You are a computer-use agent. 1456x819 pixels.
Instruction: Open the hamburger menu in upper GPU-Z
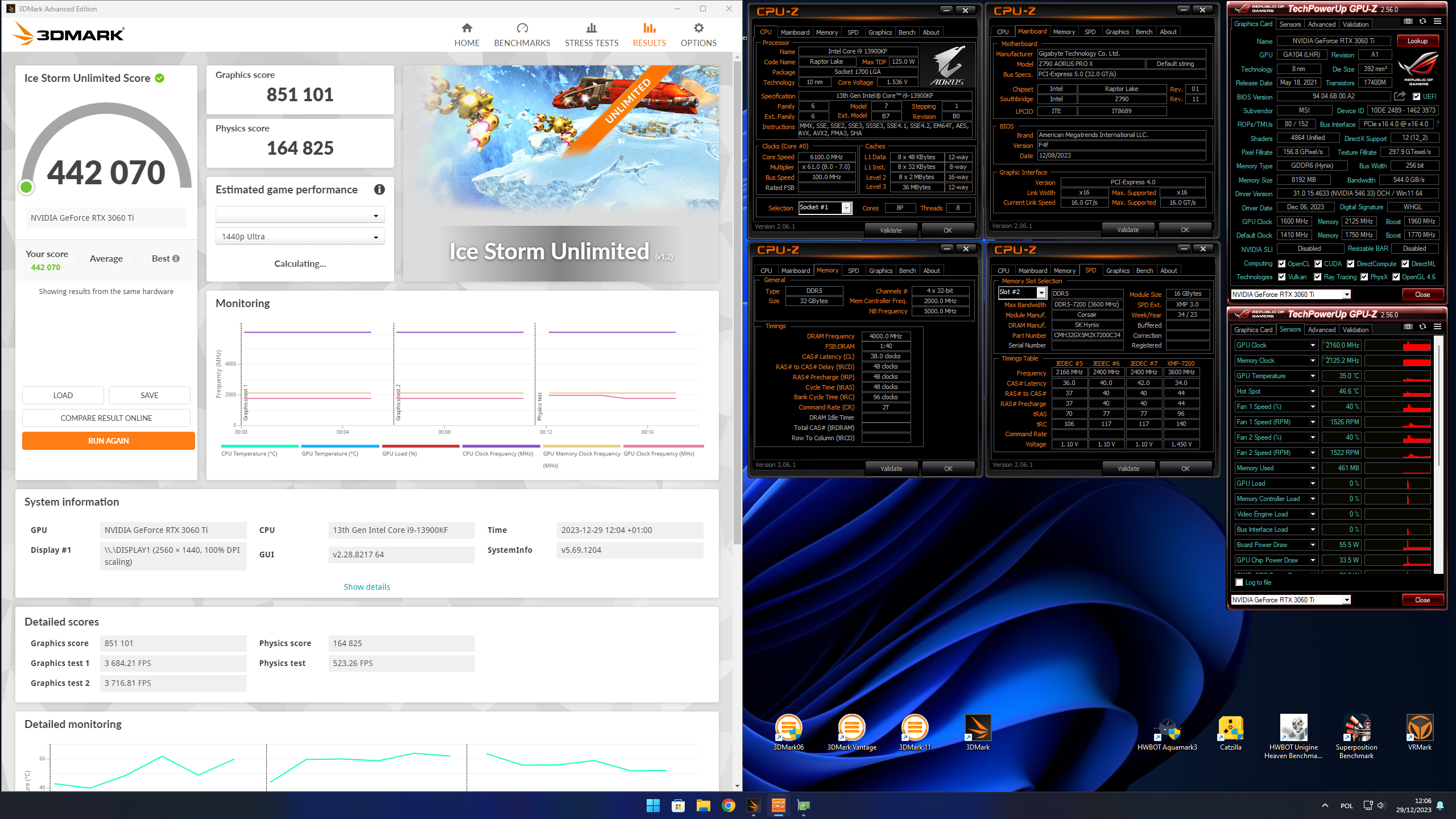(x=1437, y=22)
